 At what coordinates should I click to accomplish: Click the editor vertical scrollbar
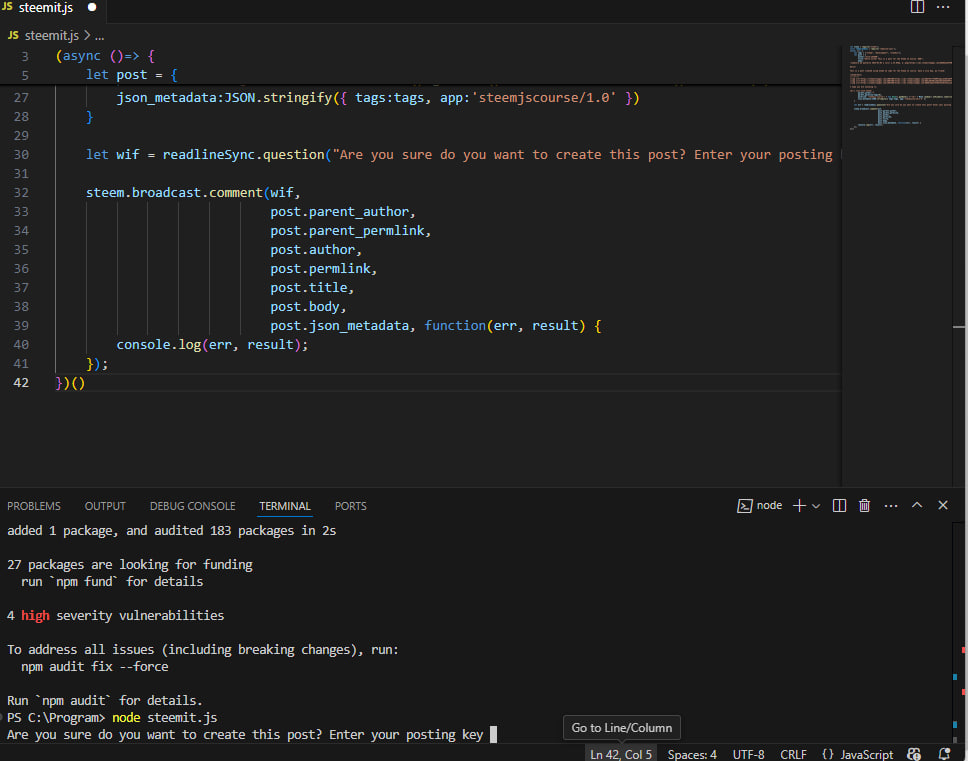click(960, 265)
